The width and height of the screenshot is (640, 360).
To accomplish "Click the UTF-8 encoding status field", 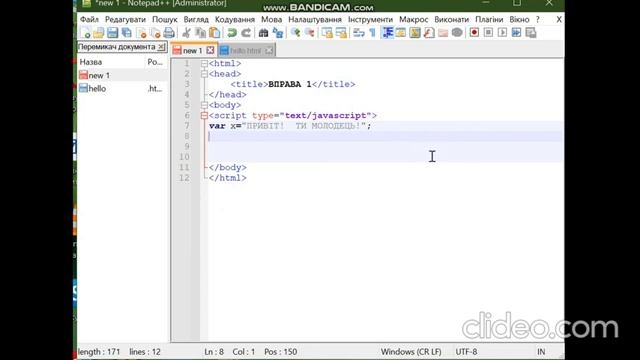I will tap(466, 352).
